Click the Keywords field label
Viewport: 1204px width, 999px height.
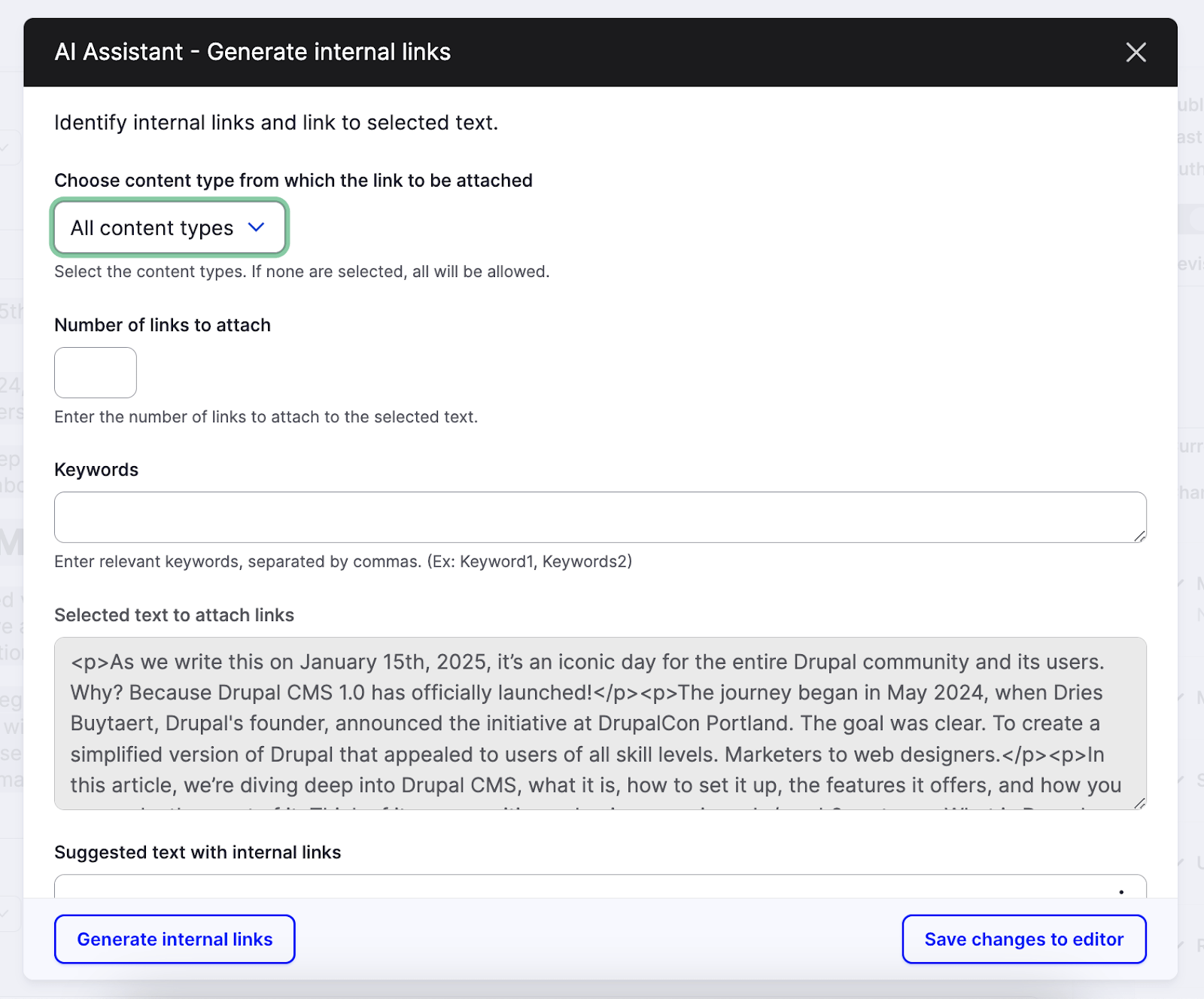pos(96,470)
